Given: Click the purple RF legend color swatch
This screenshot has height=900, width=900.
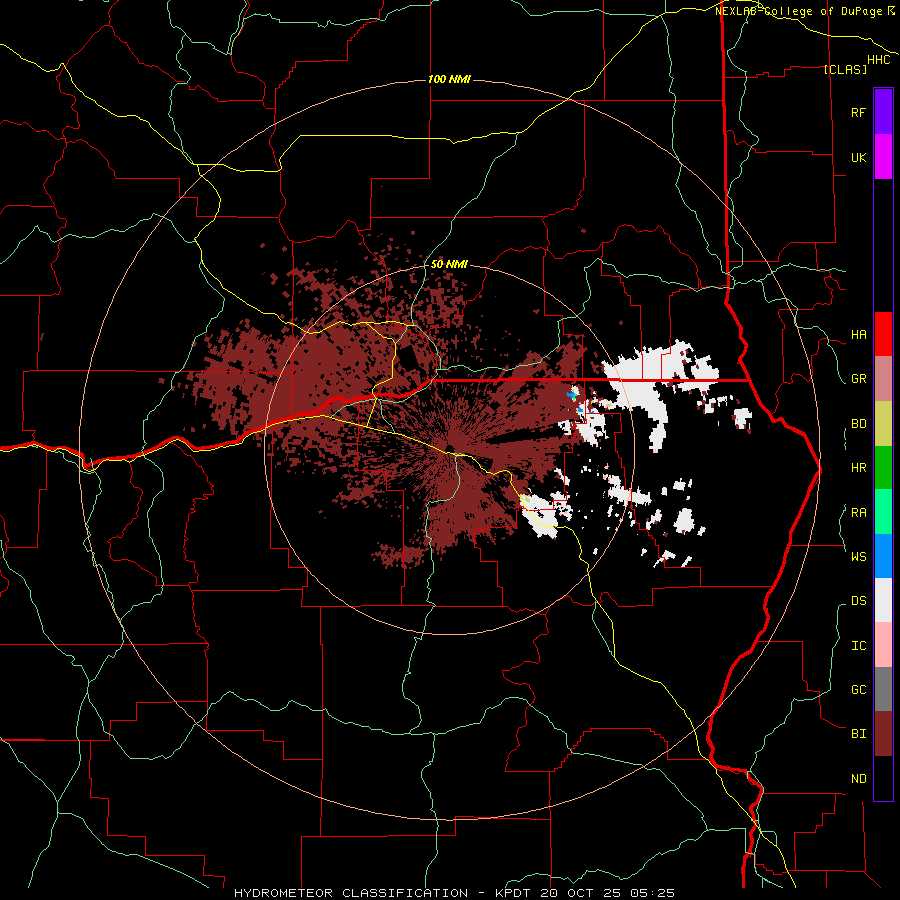Looking at the screenshot, I should pos(883,112).
